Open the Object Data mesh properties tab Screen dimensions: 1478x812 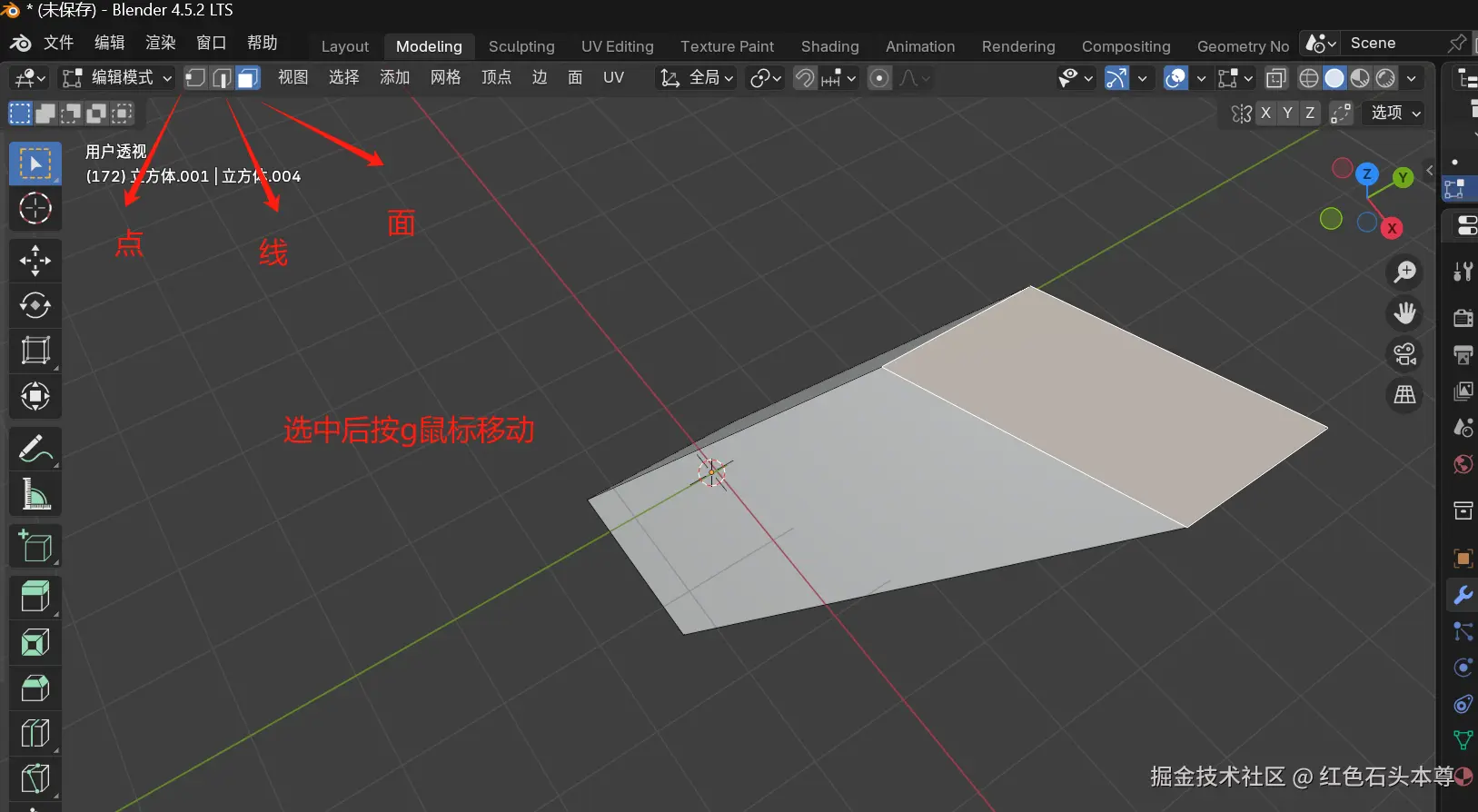[1463, 740]
